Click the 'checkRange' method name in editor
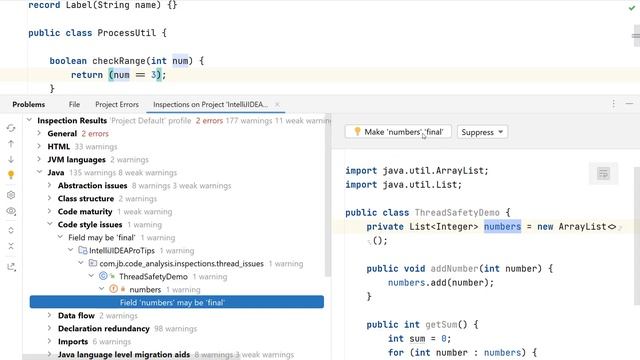640x360 pixels. 119,61
